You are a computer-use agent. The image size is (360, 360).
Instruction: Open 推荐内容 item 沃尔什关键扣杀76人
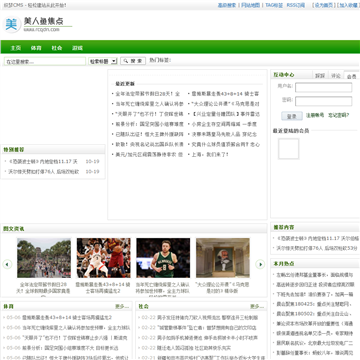pyautogui.click(x=317, y=248)
